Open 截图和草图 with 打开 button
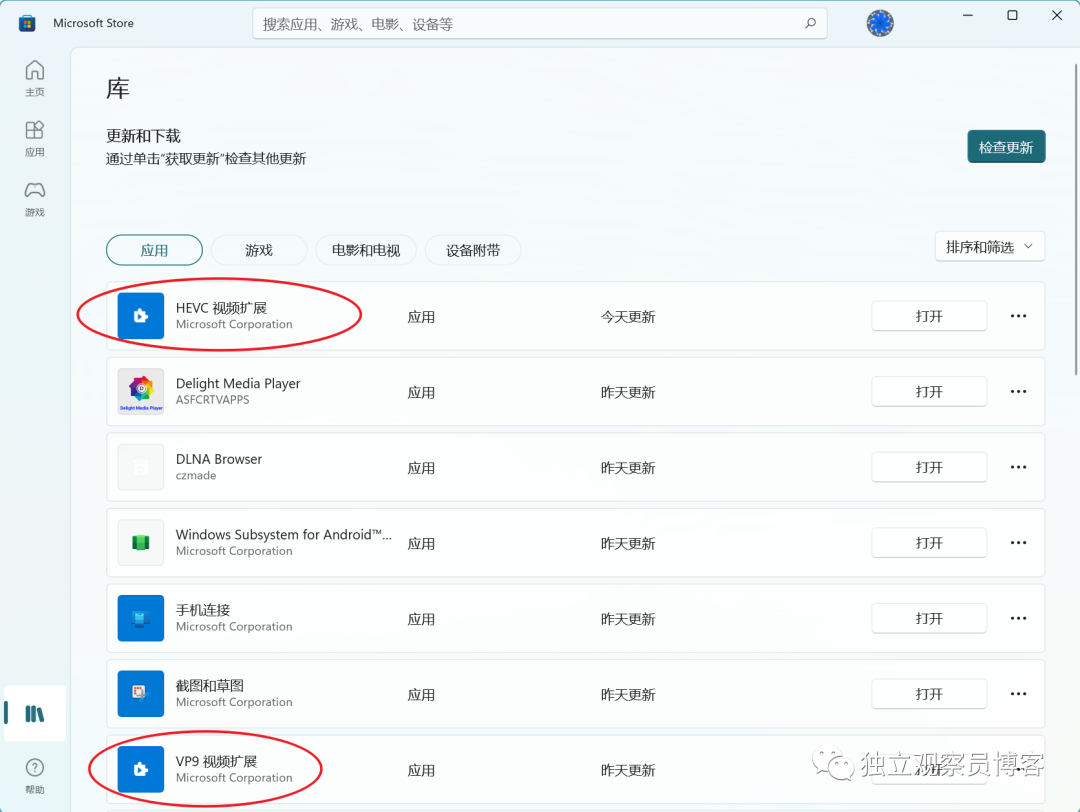Image resolution: width=1080 pixels, height=812 pixels. pos(929,694)
